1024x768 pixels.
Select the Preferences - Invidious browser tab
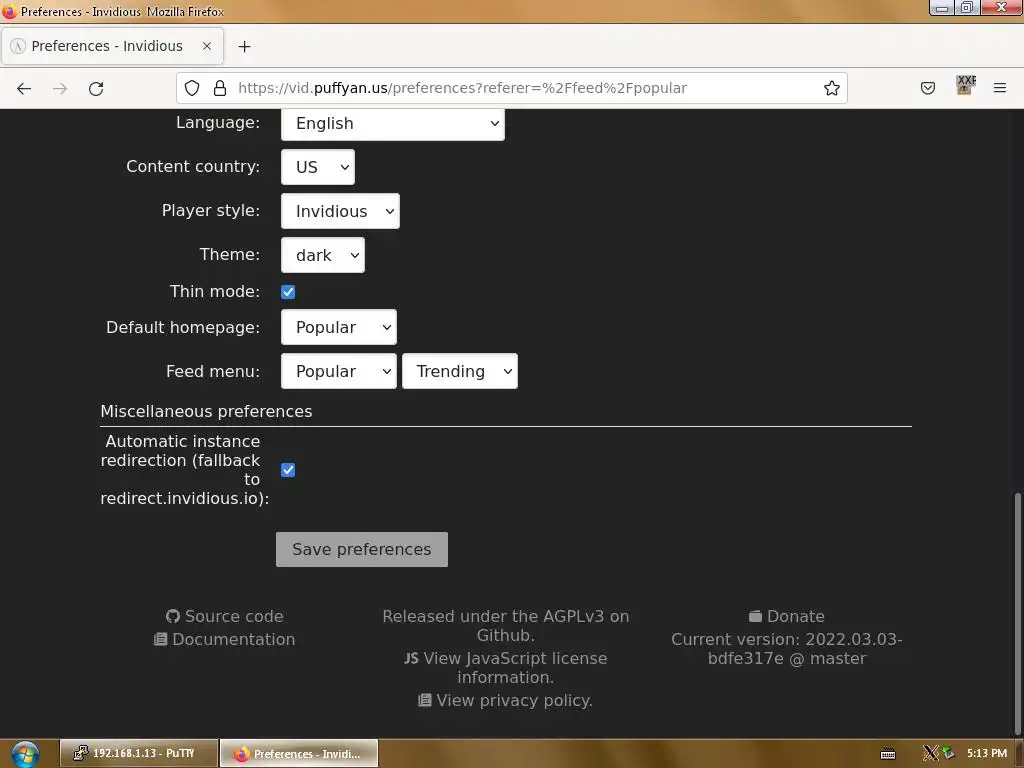[112, 46]
